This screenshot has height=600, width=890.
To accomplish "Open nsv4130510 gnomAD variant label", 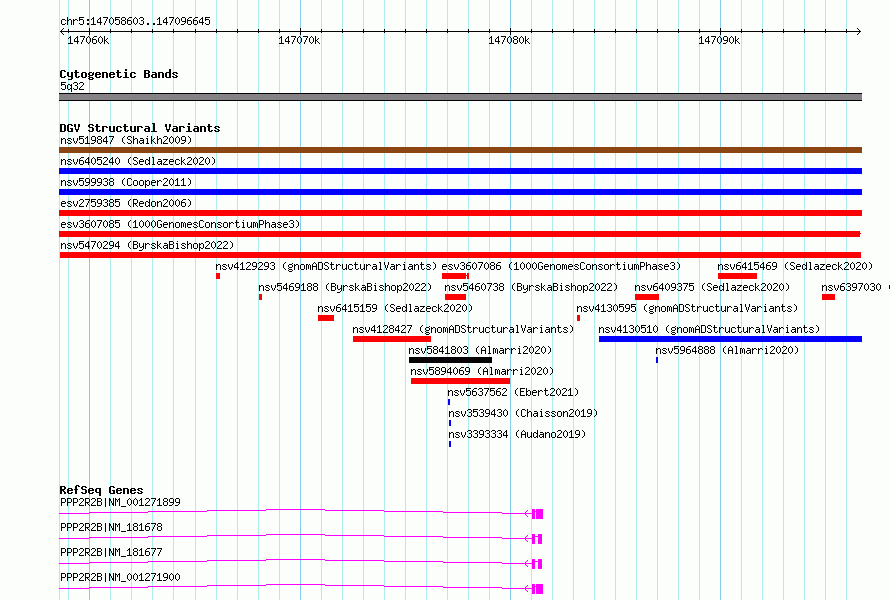I will (709, 329).
